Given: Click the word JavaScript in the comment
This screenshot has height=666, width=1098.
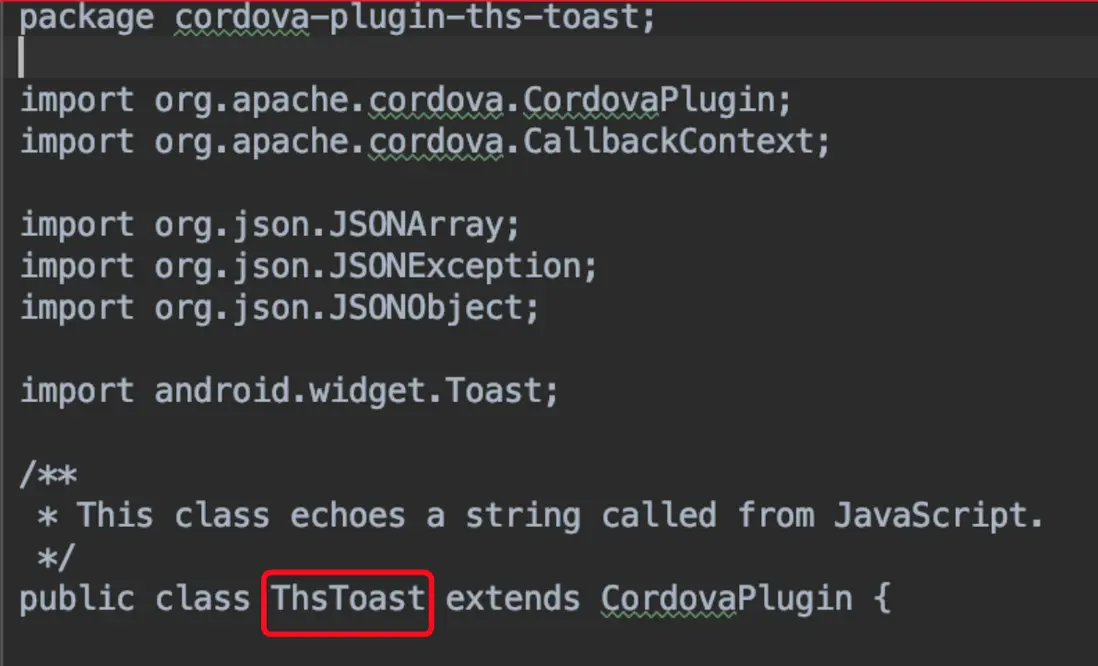Looking at the screenshot, I should click(931, 516).
